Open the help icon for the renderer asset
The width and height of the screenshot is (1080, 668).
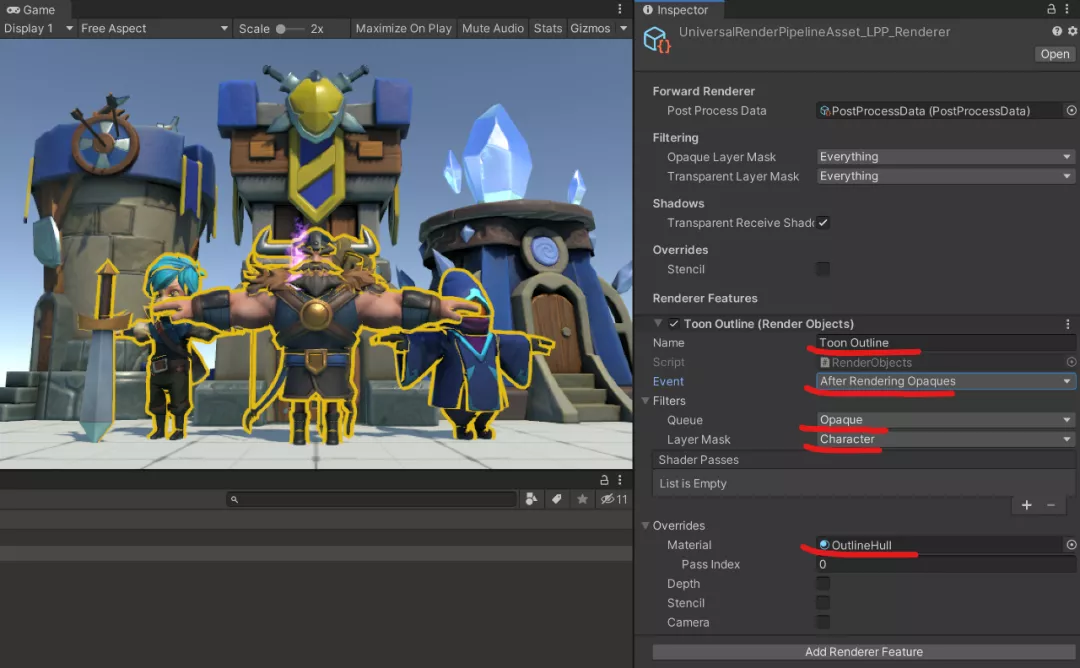pos(1056,31)
